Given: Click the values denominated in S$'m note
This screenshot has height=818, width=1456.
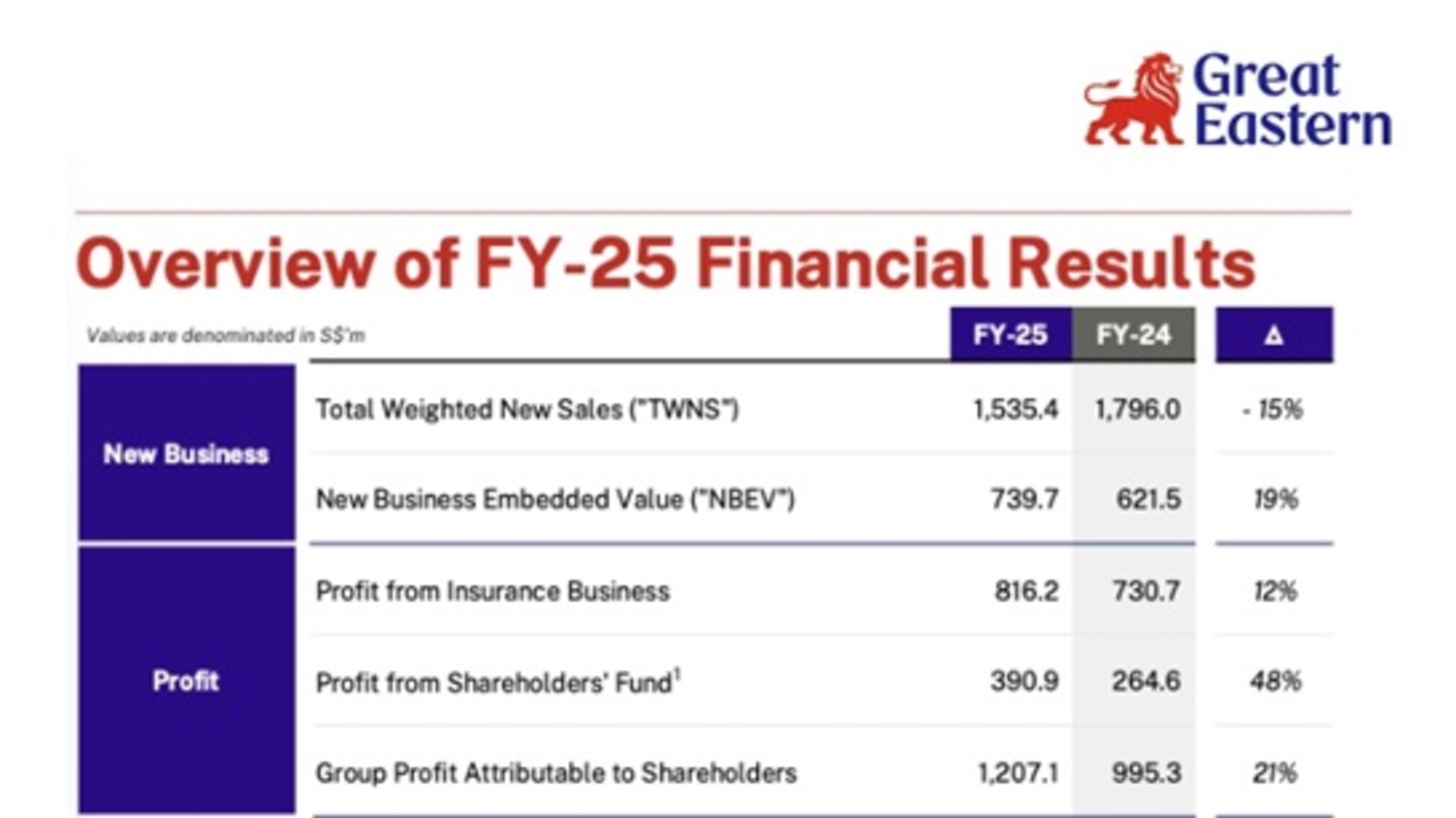Looking at the screenshot, I should pyautogui.click(x=225, y=335).
